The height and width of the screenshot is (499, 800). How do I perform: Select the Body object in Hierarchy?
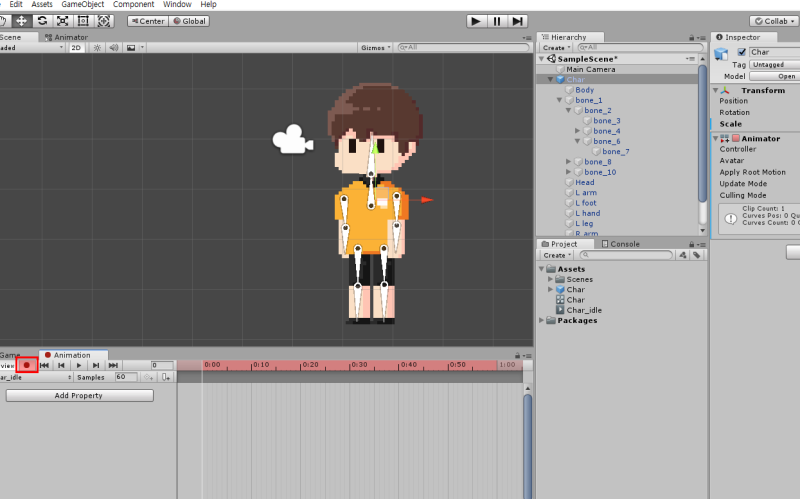[585, 90]
